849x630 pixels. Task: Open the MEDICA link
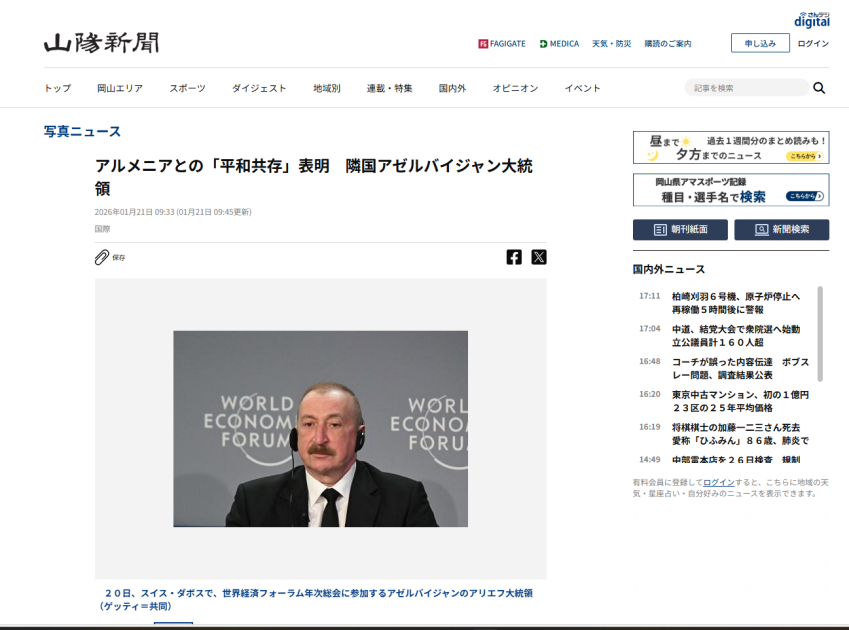tap(559, 44)
